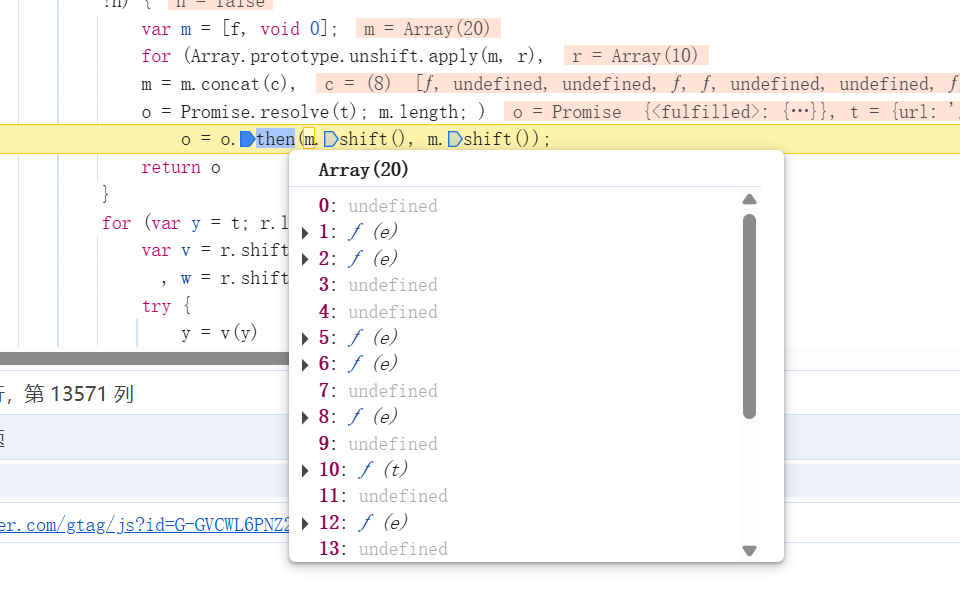
Task: Click the popup scrollbar up arrow
Action: pos(749,199)
